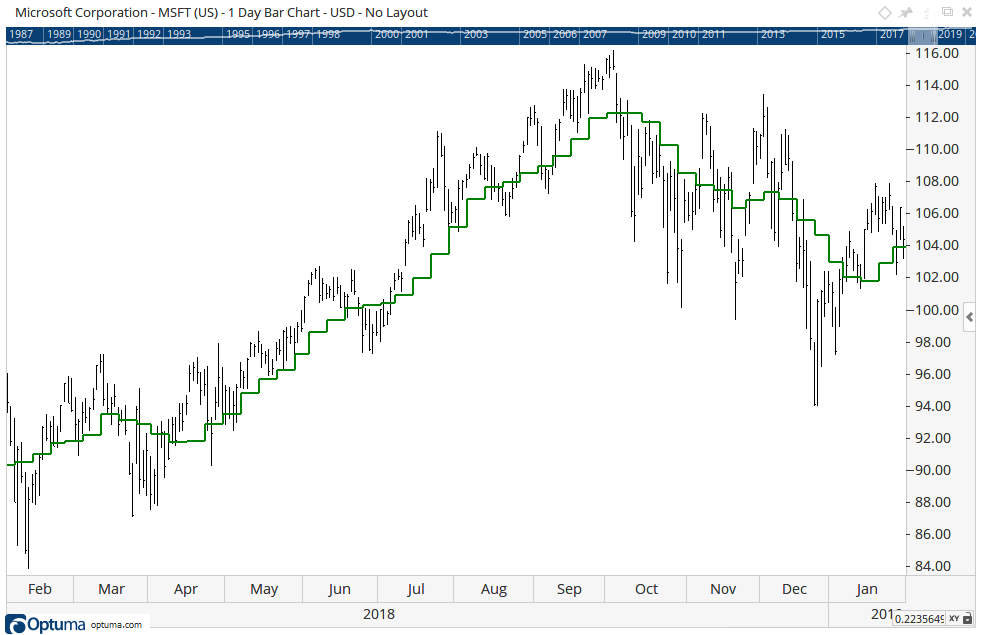982x635 pixels.
Task: Select 2003 on the year overview bar
Action: [475, 34]
